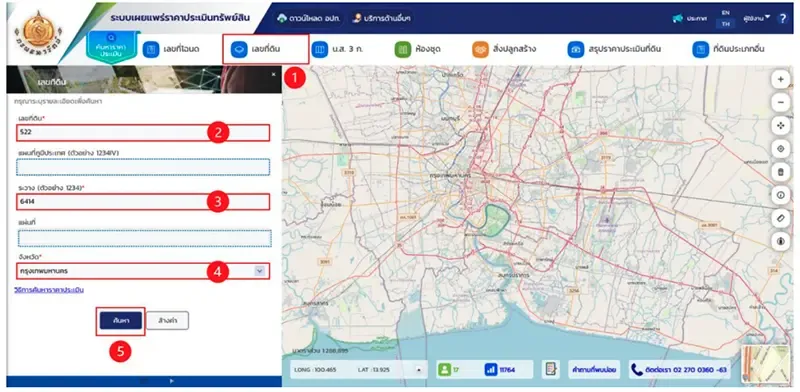The height and width of the screenshot is (392, 800).
Task: Click the เลขที่ดิน input containing 522
Action: click(x=142, y=133)
